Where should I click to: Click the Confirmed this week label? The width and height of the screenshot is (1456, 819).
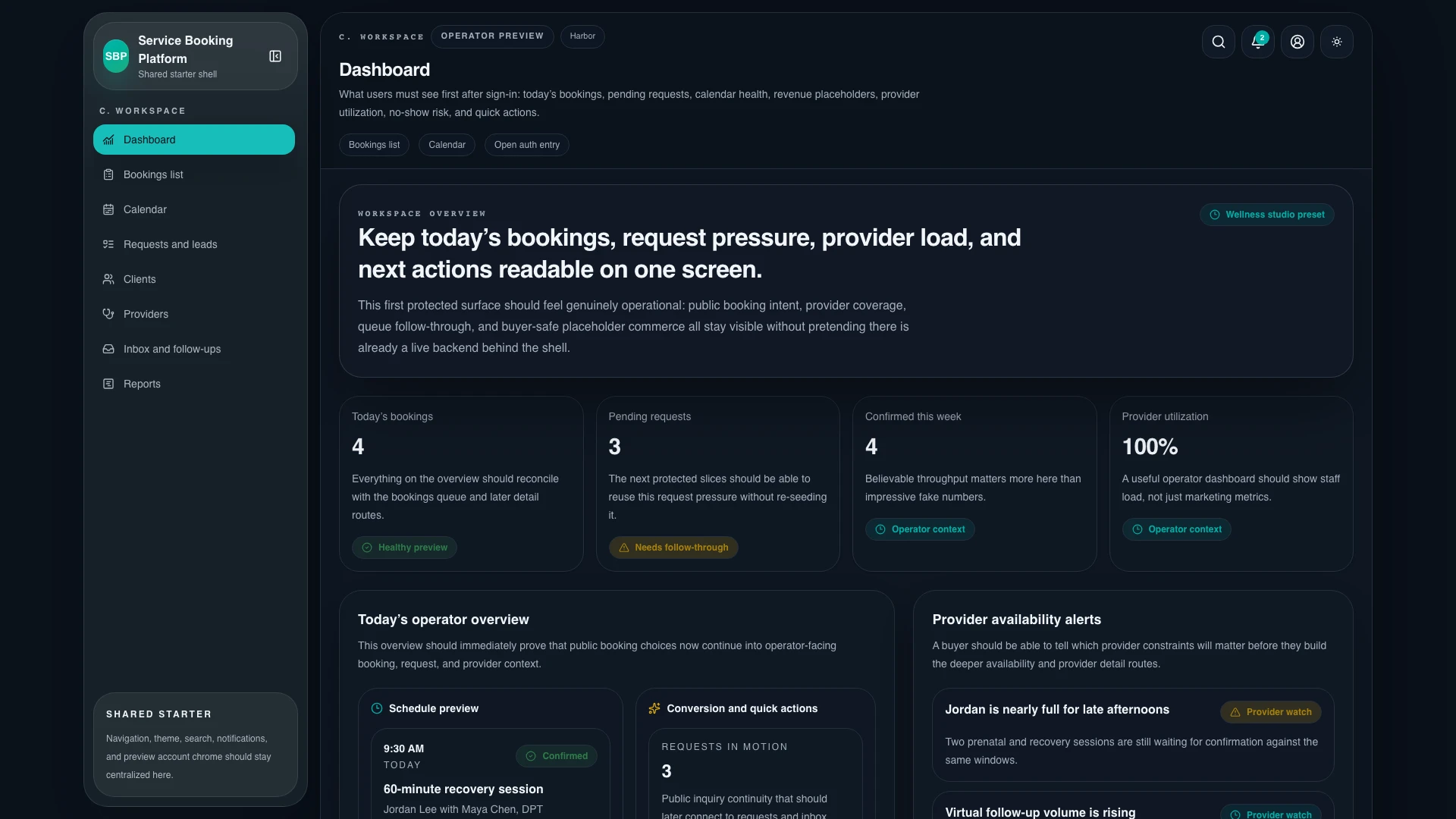[x=913, y=416]
